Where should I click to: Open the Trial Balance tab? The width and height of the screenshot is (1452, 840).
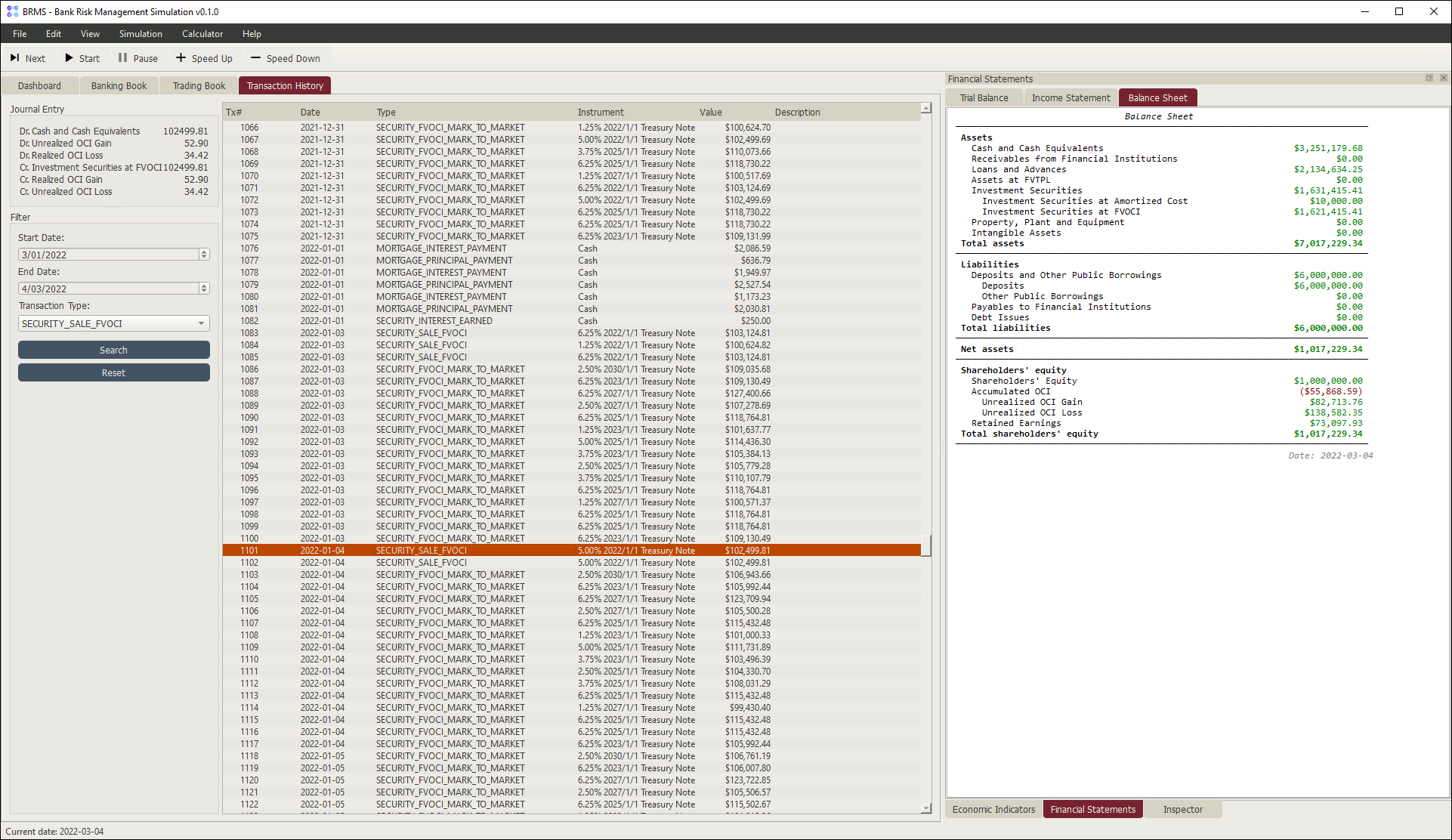pyautogui.click(x=984, y=97)
